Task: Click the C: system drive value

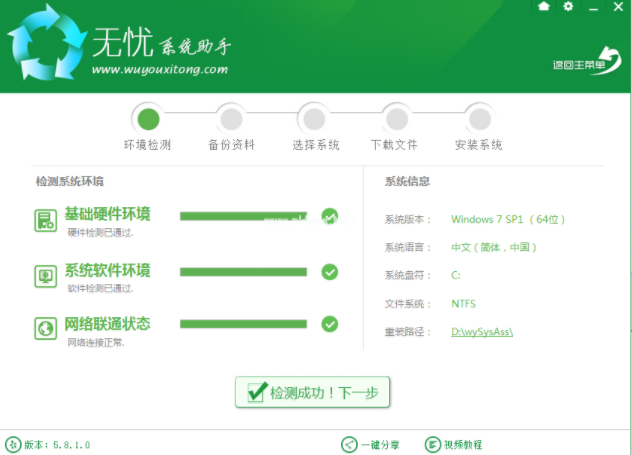Action: click(456, 275)
